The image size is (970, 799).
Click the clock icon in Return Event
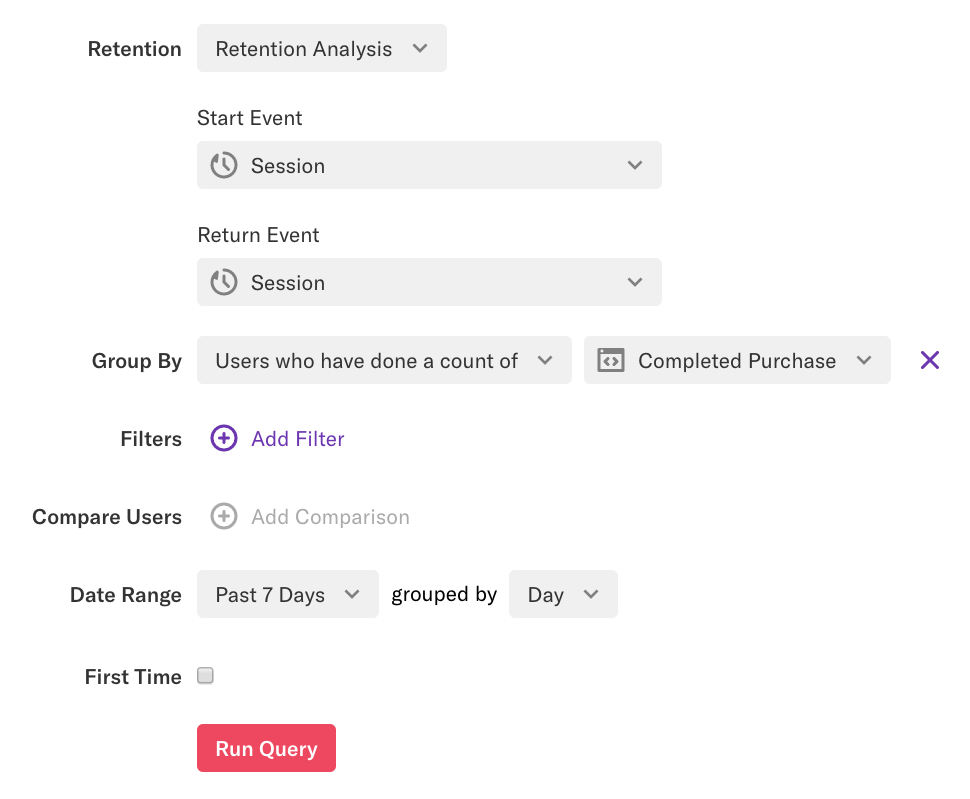coord(224,283)
